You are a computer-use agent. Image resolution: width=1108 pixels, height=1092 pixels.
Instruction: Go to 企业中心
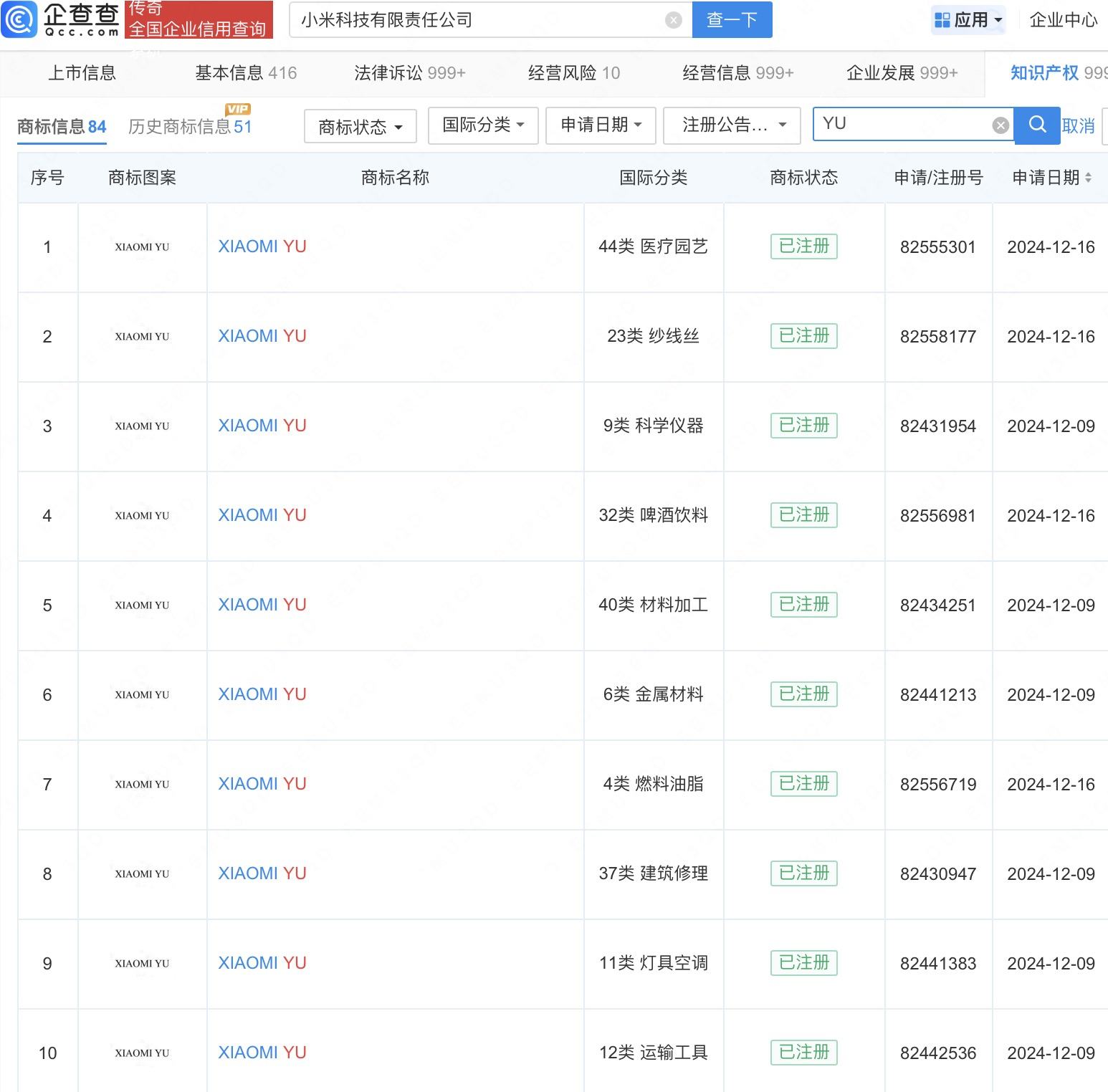1064,20
